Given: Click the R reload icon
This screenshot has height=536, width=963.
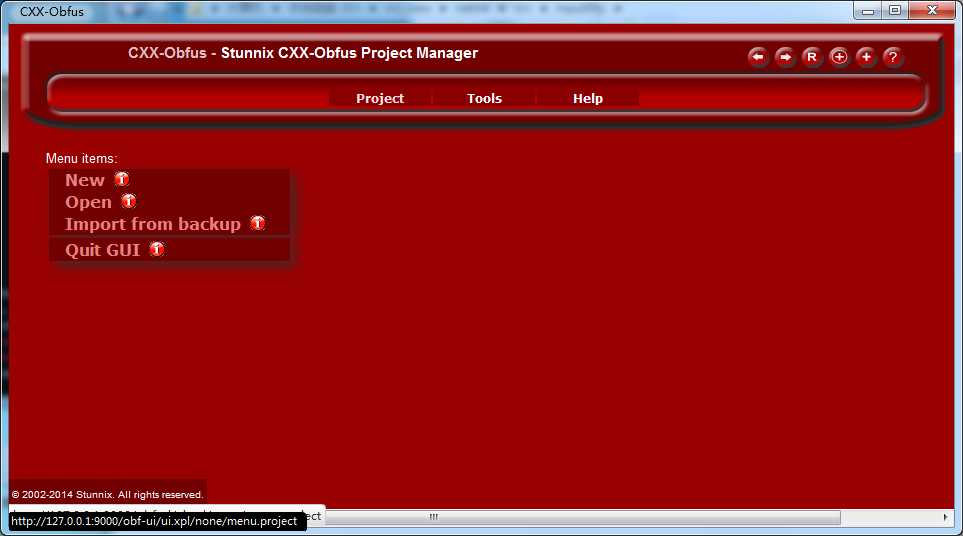Looking at the screenshot, I should pos(812,57).
